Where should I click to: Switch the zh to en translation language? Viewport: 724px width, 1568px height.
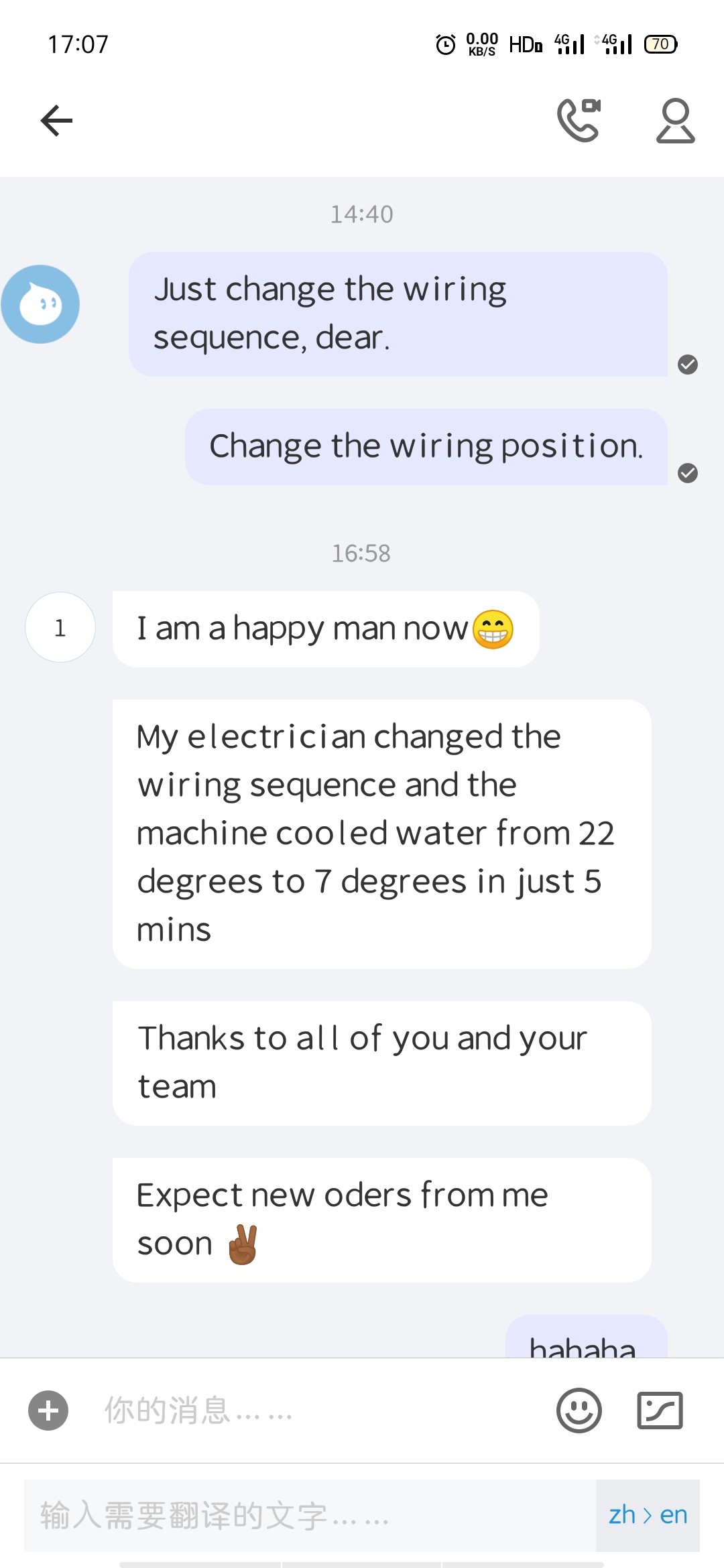648,1515
